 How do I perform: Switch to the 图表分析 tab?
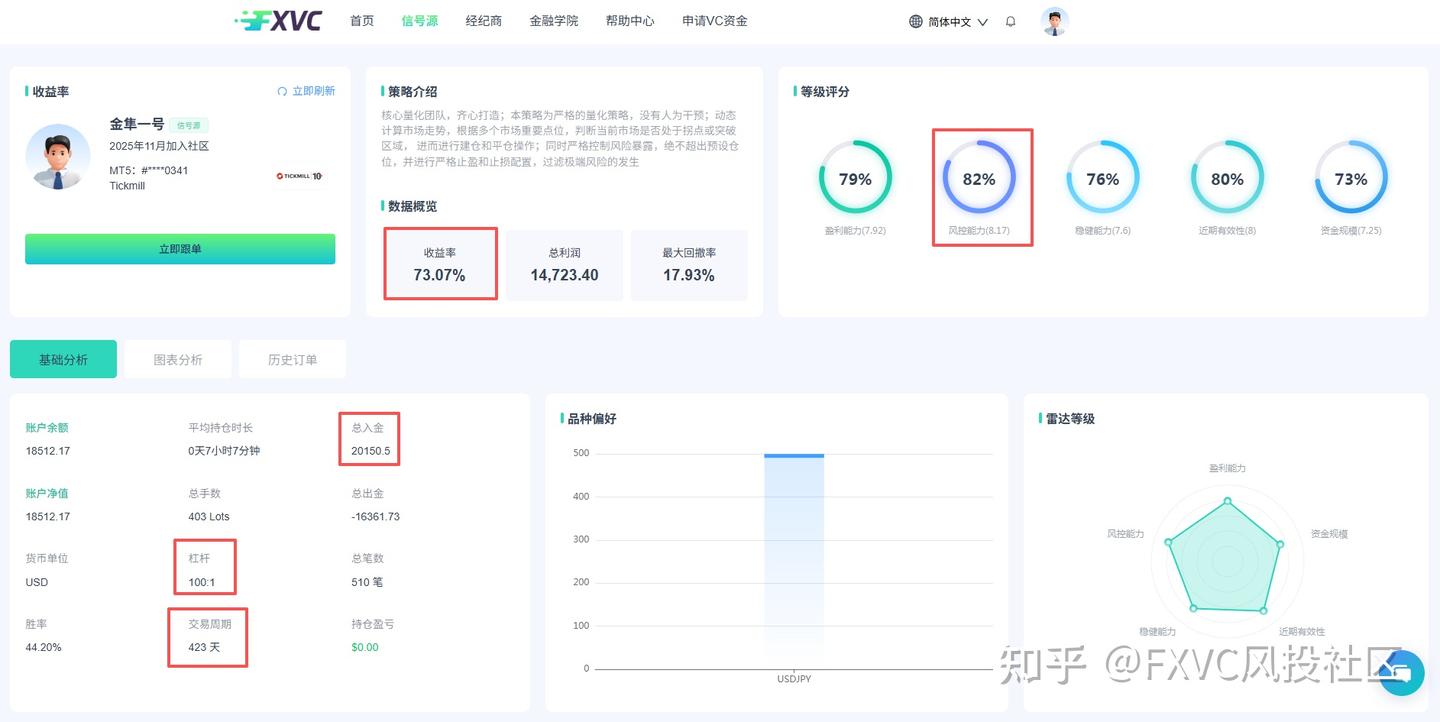point(178,359)
